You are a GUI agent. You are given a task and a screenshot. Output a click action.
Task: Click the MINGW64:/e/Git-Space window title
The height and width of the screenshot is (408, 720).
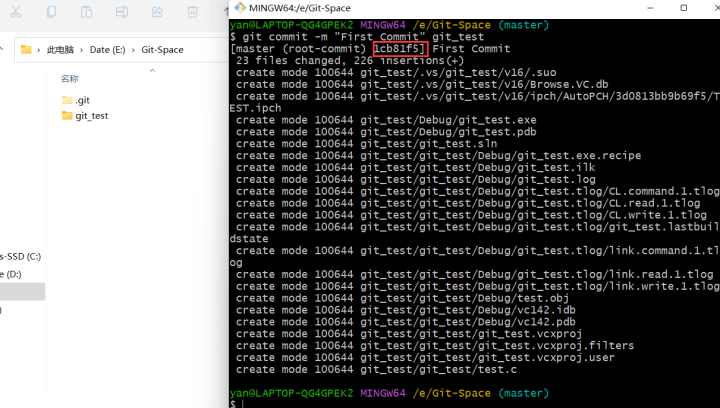300,8
